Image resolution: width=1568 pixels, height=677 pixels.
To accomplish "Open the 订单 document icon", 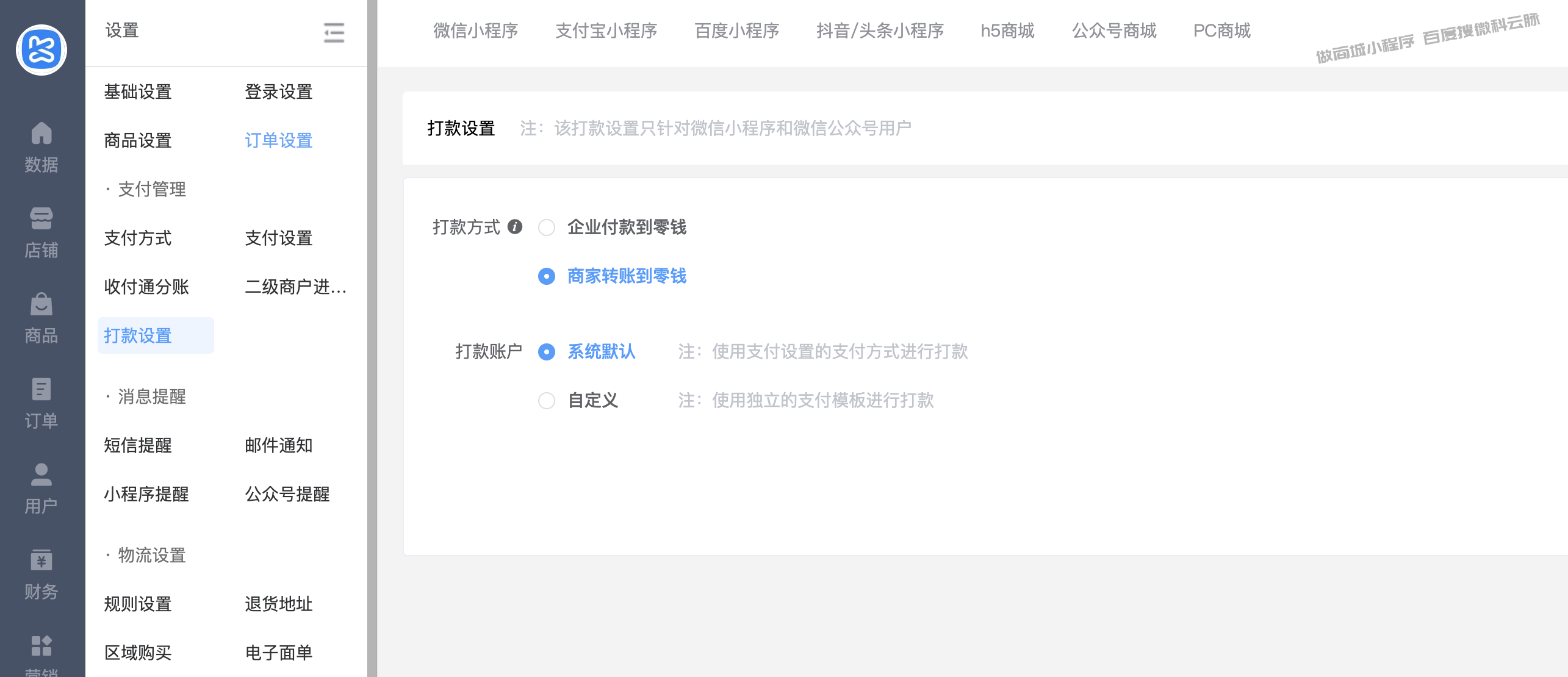I will [x=41, y=389].
